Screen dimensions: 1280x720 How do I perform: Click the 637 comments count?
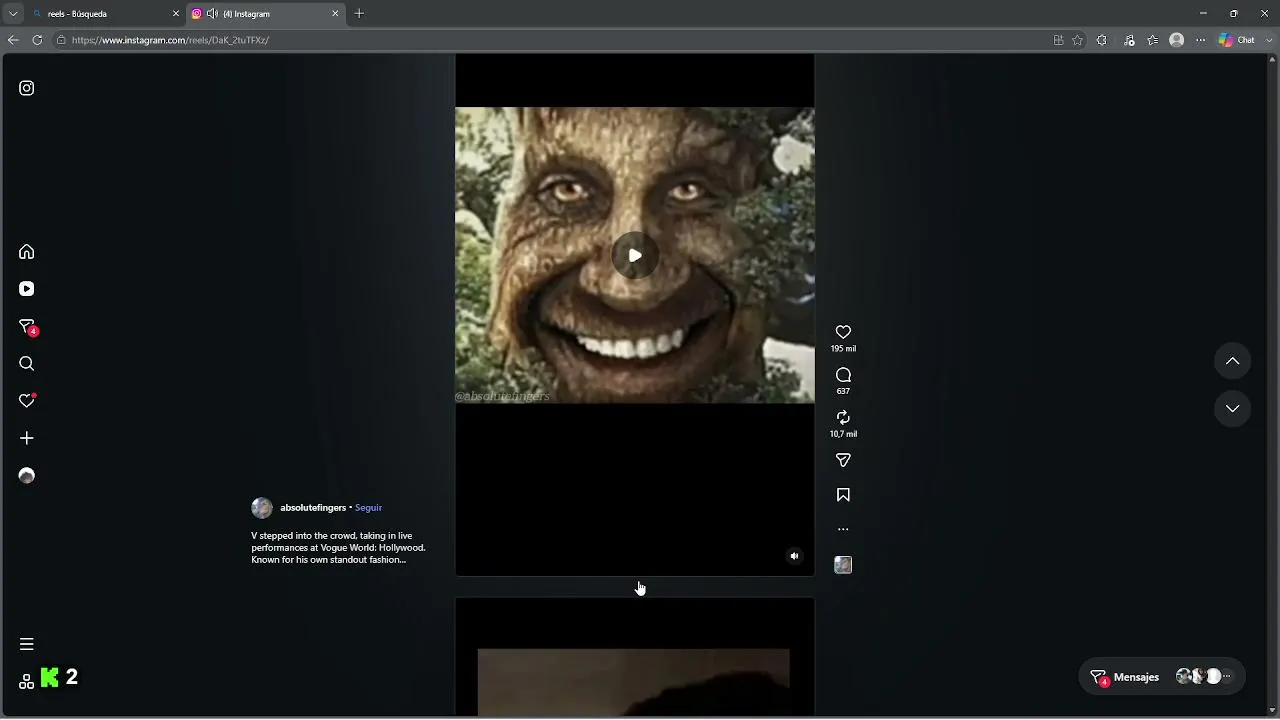pos(843,391)
